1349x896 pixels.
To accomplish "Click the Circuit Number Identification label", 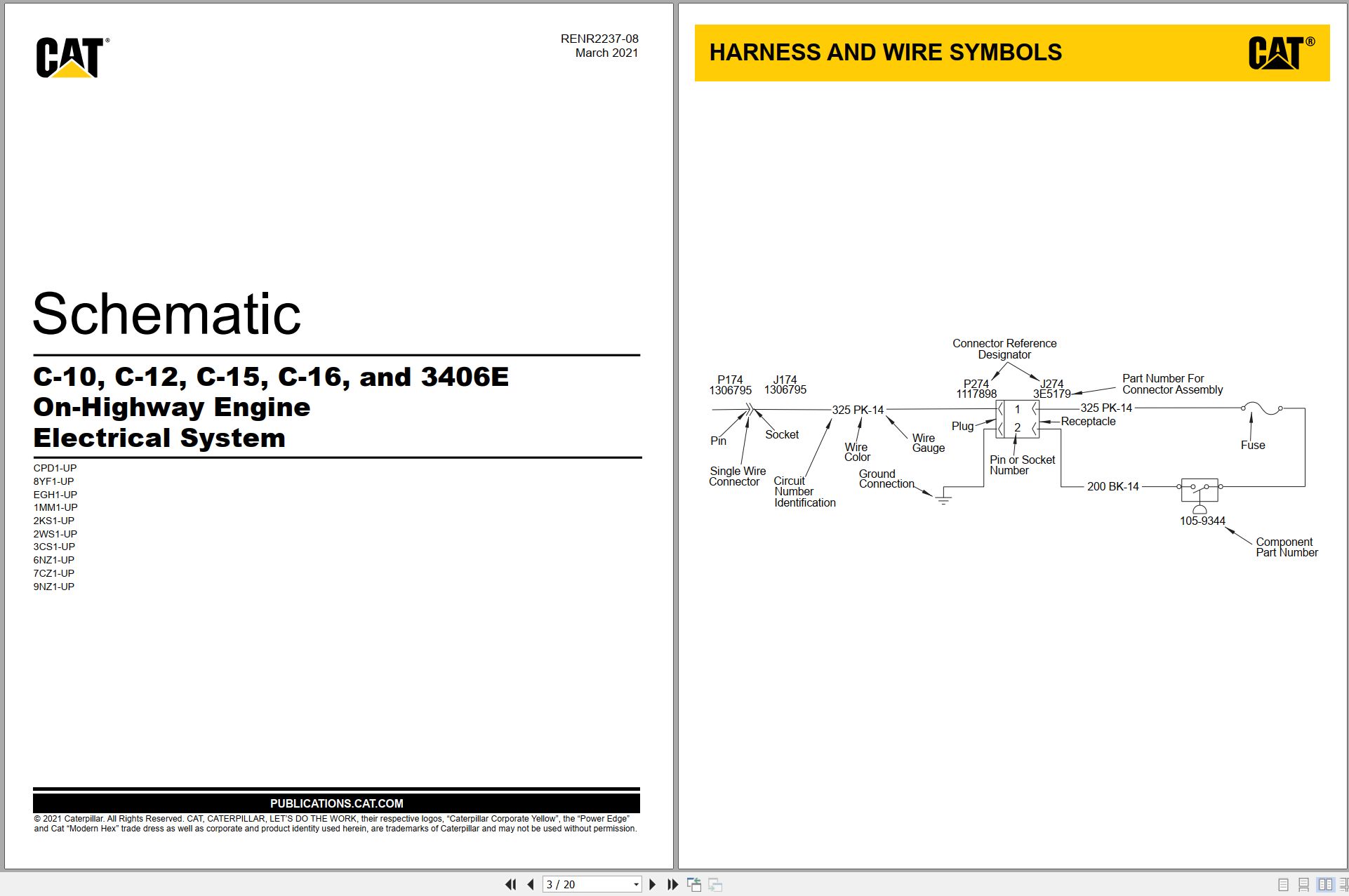I will click(x=804, y=492).
